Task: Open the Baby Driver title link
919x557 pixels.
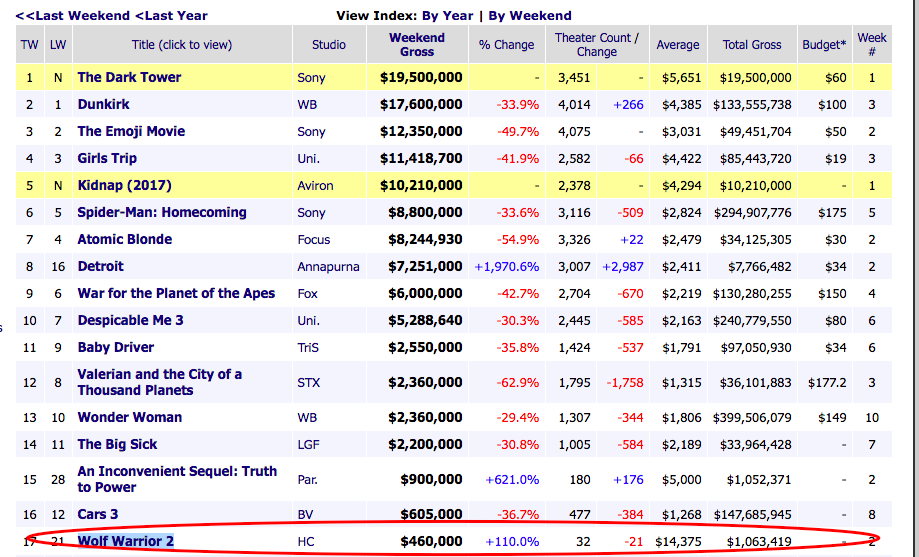Action: (116, 347)
